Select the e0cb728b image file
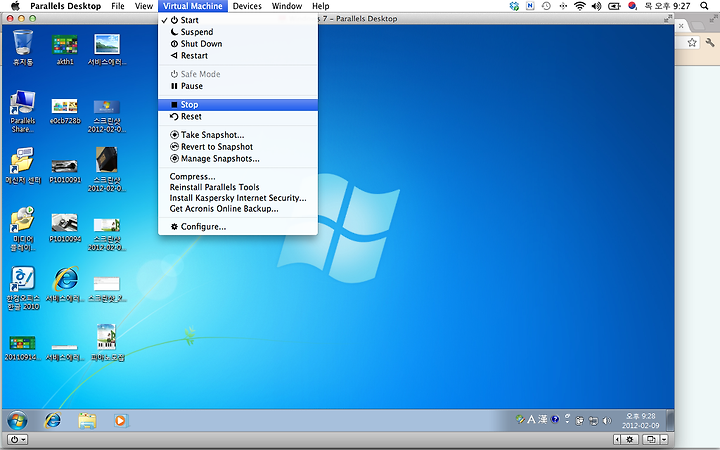The width and height of the screenshot is (720, 450). point(65,112)
